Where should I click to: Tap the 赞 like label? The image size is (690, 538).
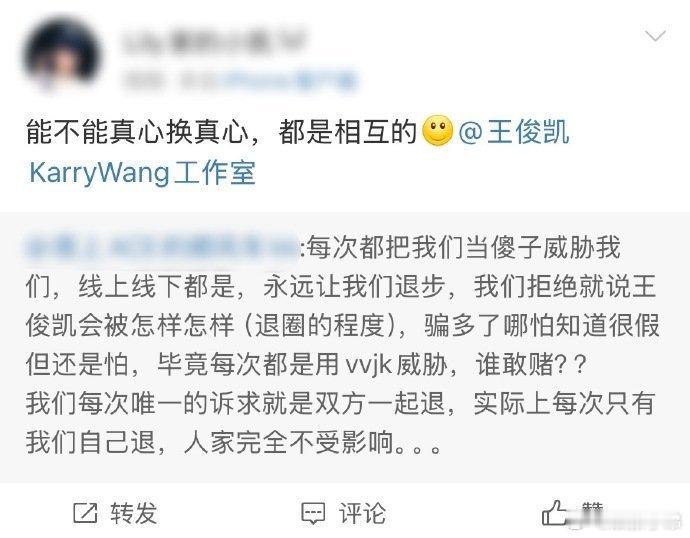tap(592, 510)
